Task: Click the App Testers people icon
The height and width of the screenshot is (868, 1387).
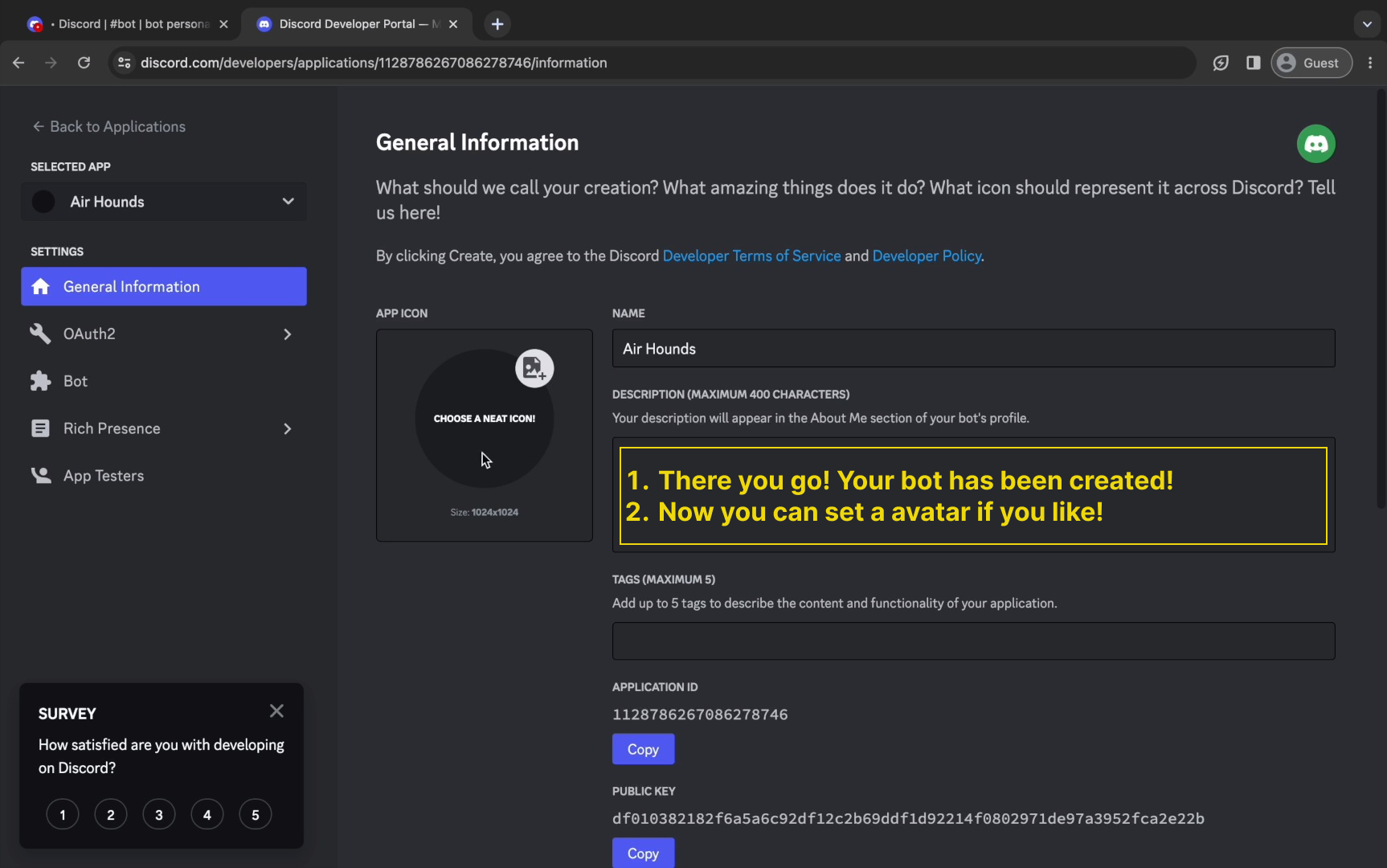Action: [x=40, y=476]
